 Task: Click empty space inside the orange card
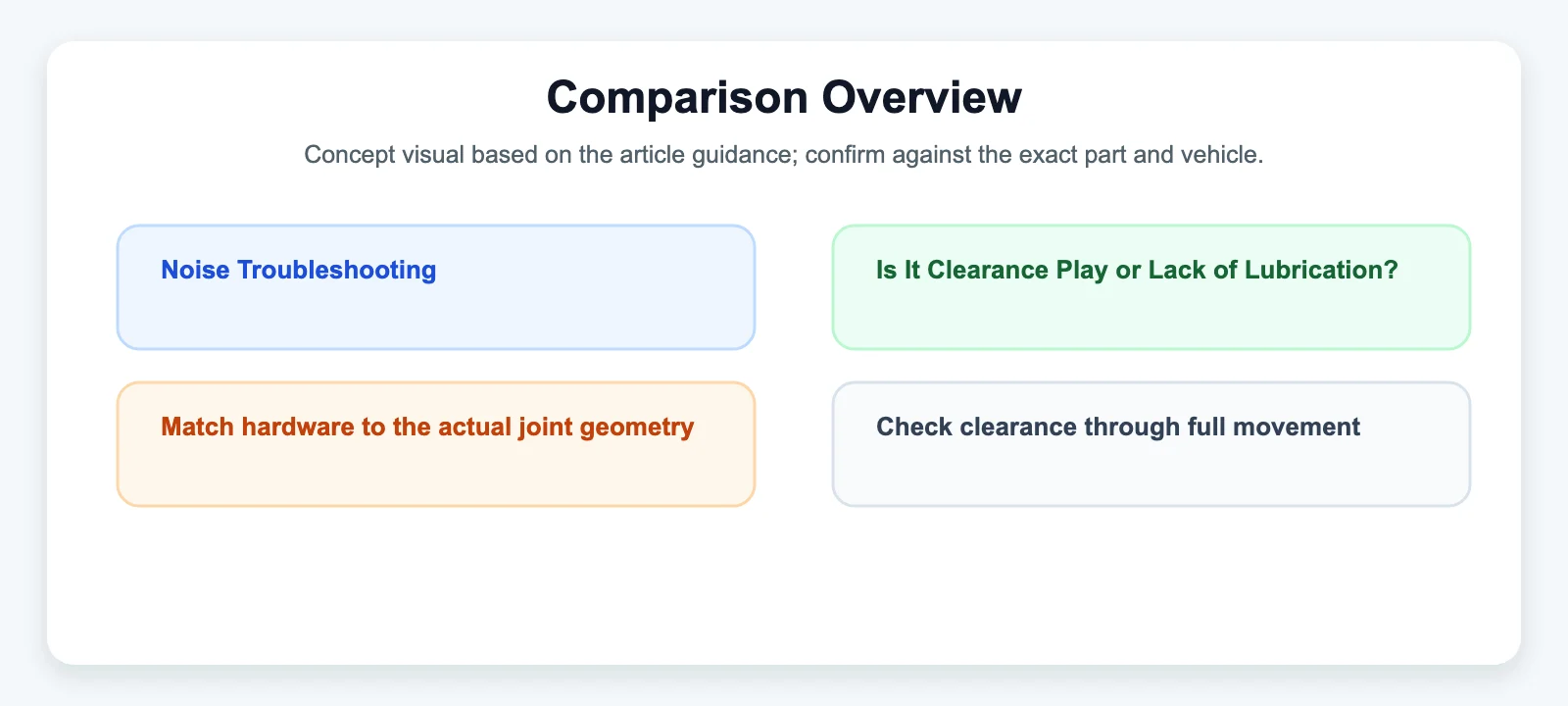tap(436, 476)
